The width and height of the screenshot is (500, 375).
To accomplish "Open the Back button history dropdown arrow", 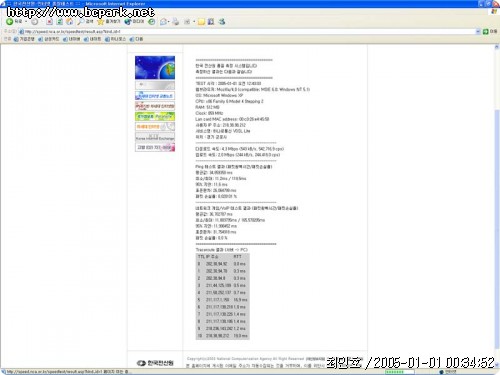I will coord(26,22).
